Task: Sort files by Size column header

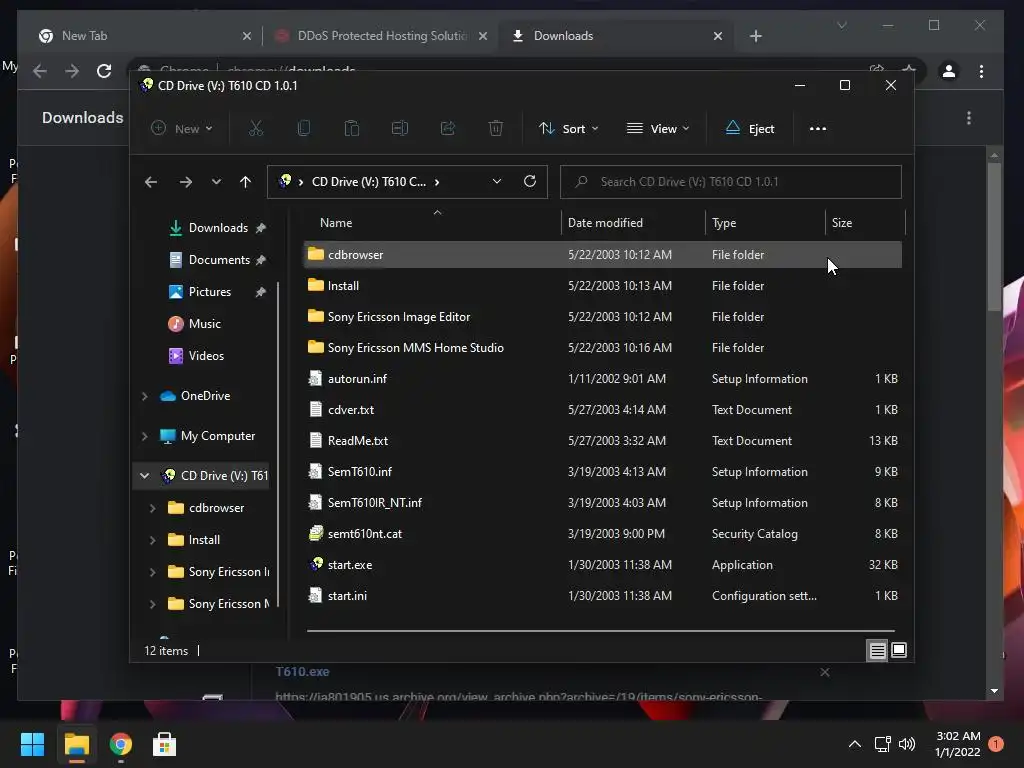Action: click(x=865, y=223)
